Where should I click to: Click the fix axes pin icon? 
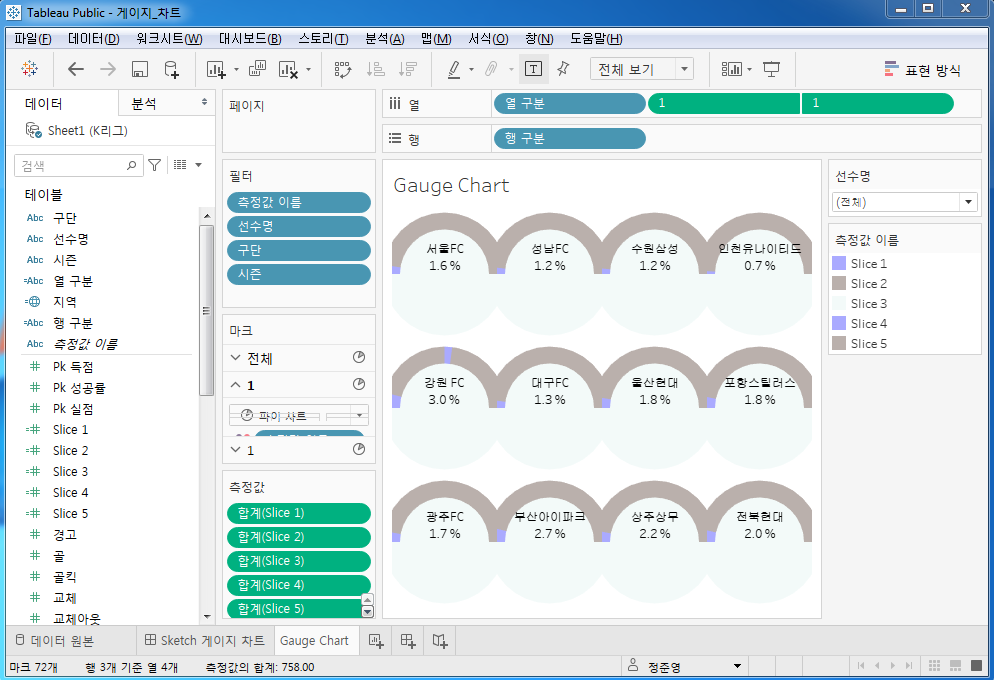tap(563, 68)
